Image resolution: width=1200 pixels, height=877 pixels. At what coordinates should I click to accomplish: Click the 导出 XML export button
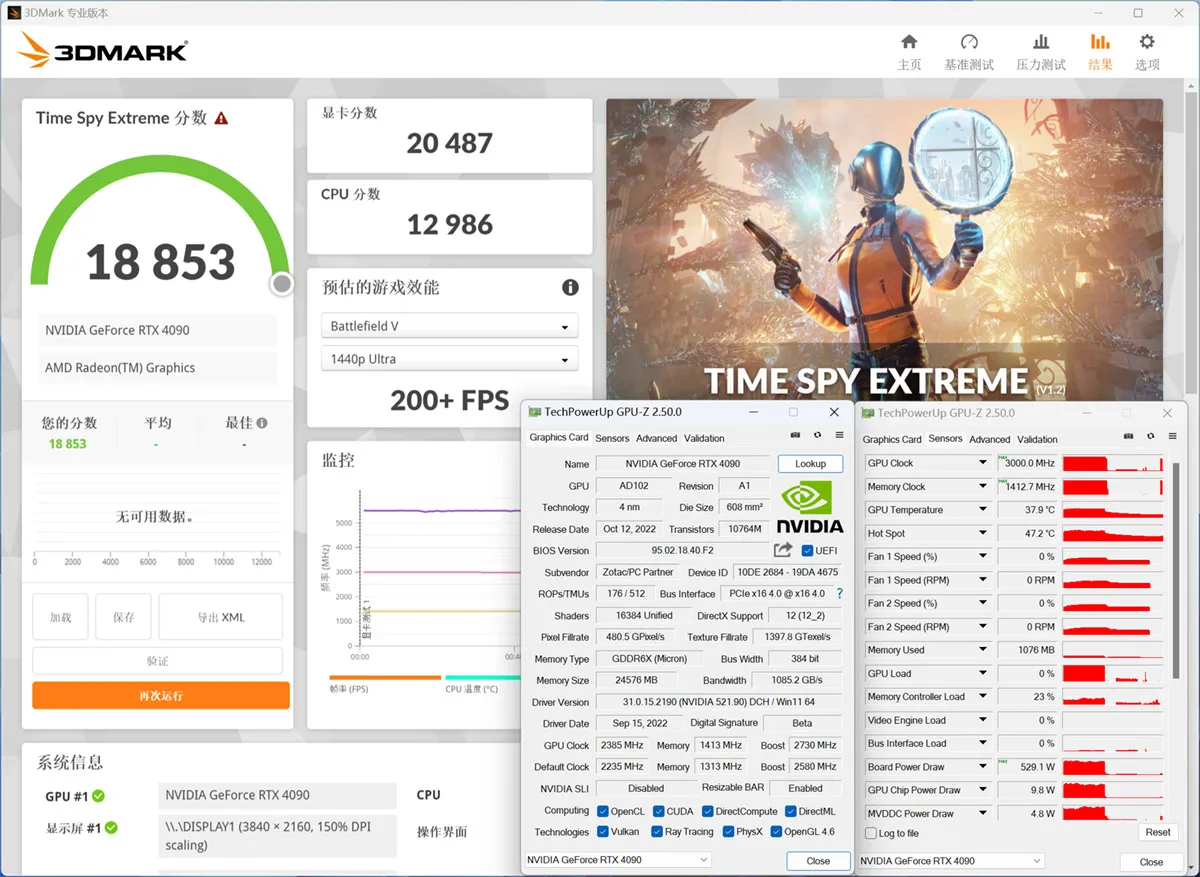click(221, 617)
